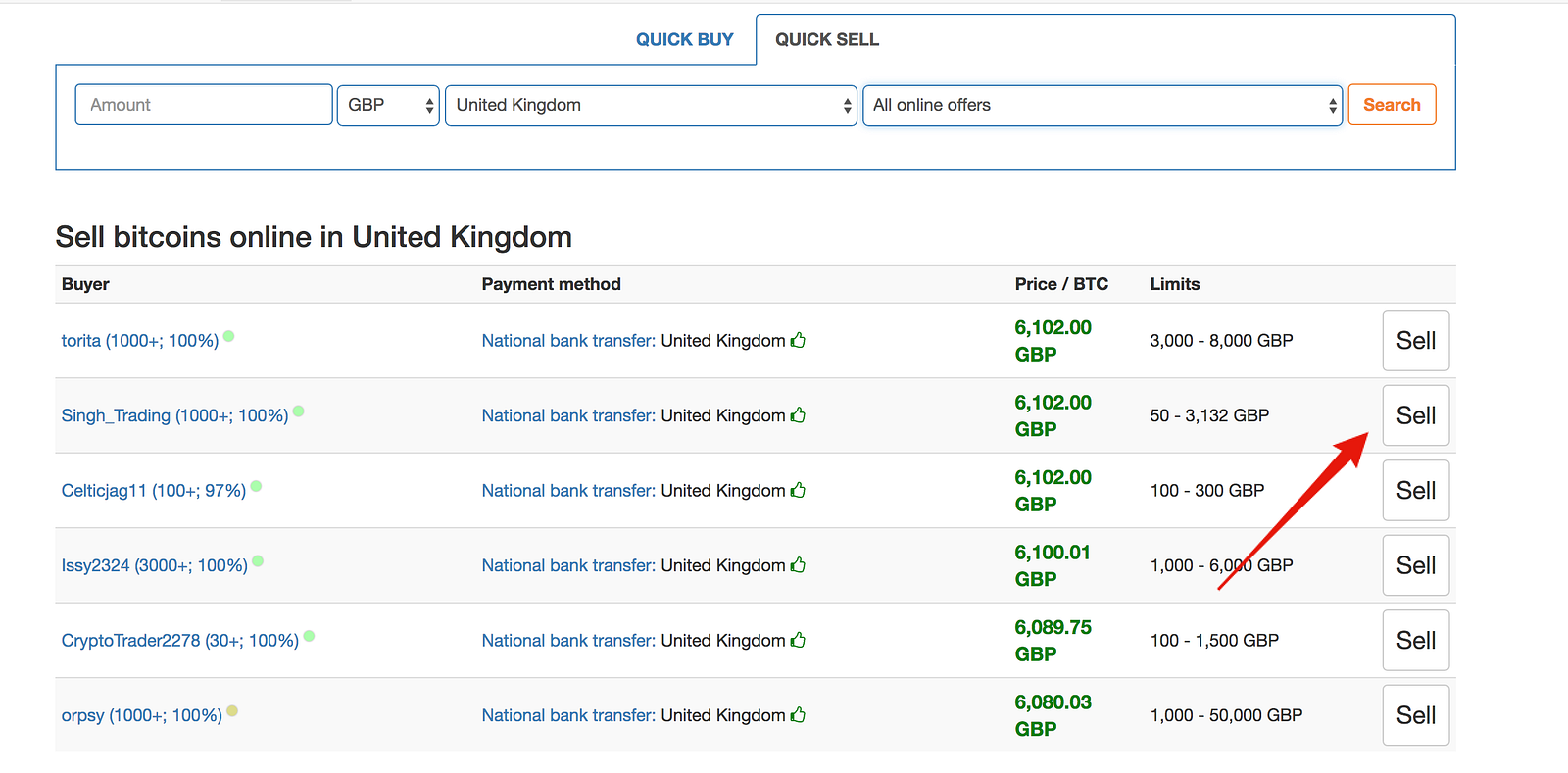Image resolution: width=1568 pixels, height=773 pixels.
Task: Click thumbs-up icon in Singh_Trading's row
Action: 798,414
